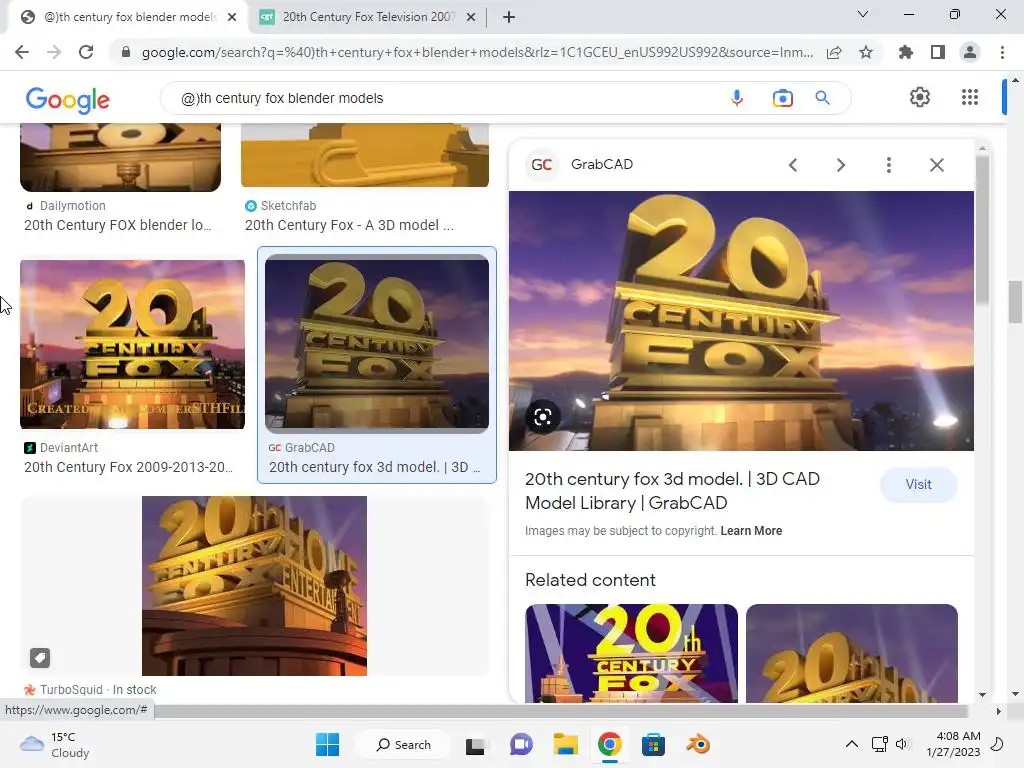This screenshot has width=1024, height=768.
Task: Go to Google homepage via logo
Action: point(68,99)
